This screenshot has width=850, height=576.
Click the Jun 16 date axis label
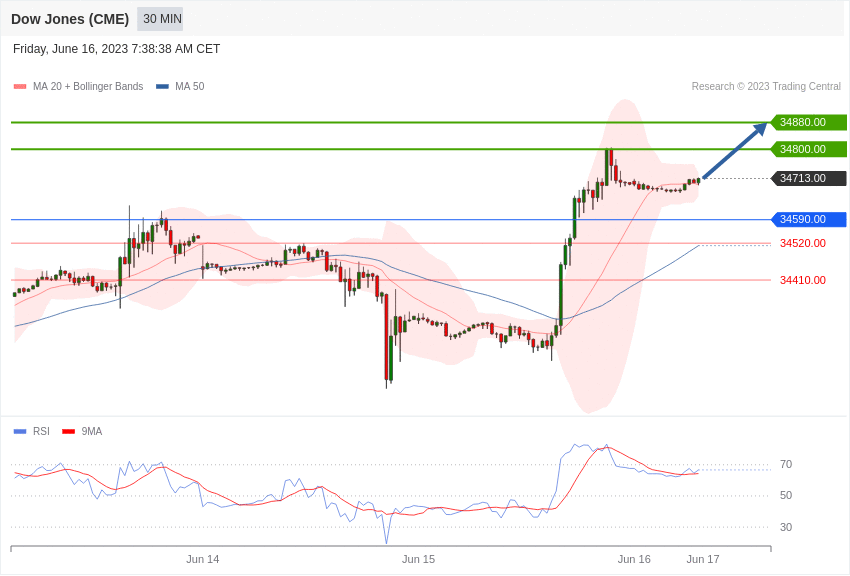click(634, 559)
